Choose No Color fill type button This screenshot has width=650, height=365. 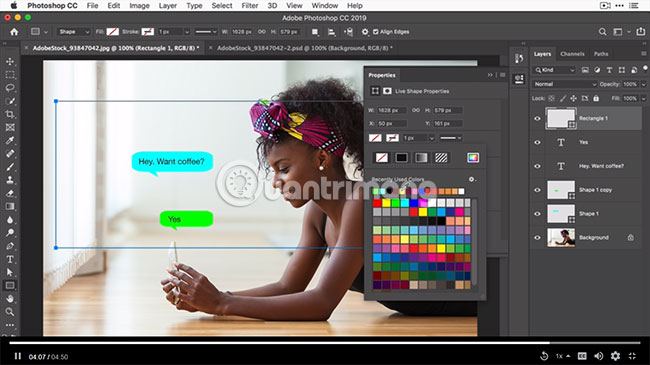382,158
